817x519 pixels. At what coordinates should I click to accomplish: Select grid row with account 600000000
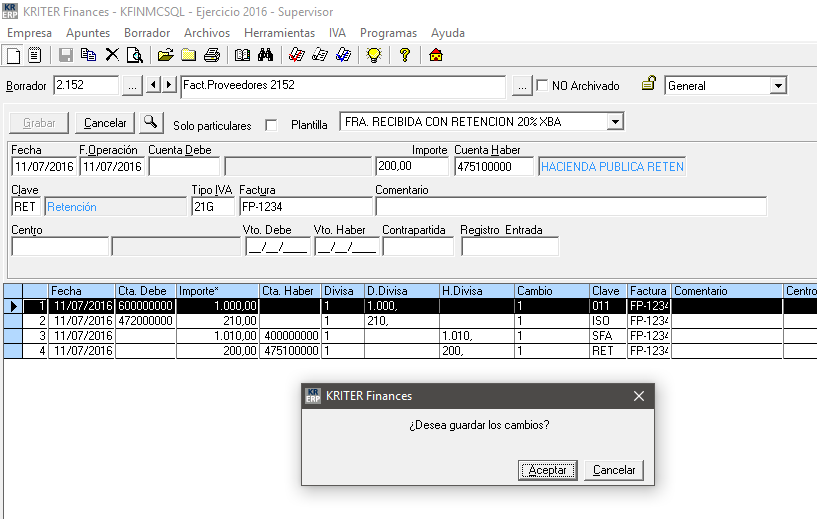(410, 306)
